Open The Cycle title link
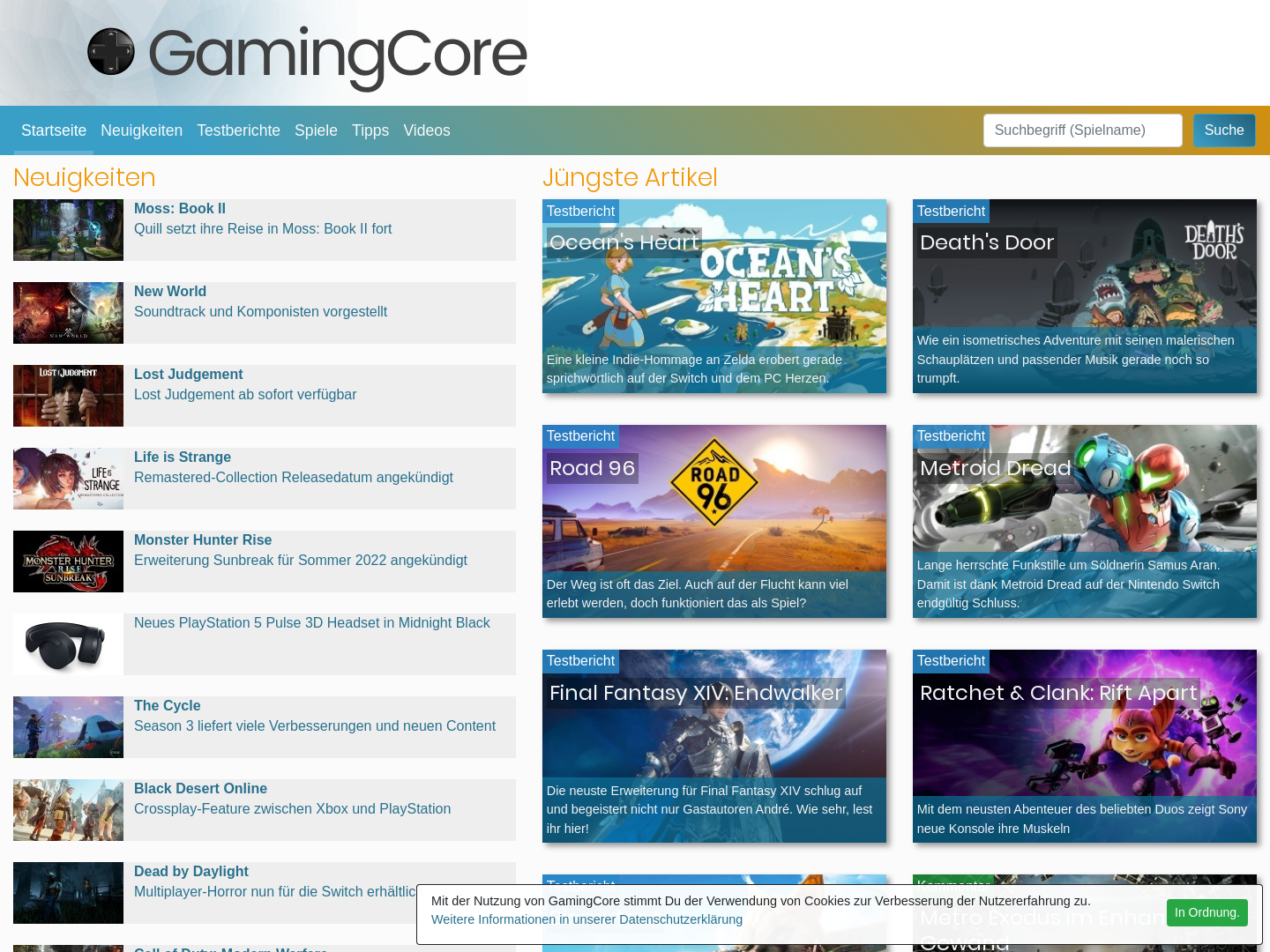Screen dimensions: 1270x952 pos(168,706)
